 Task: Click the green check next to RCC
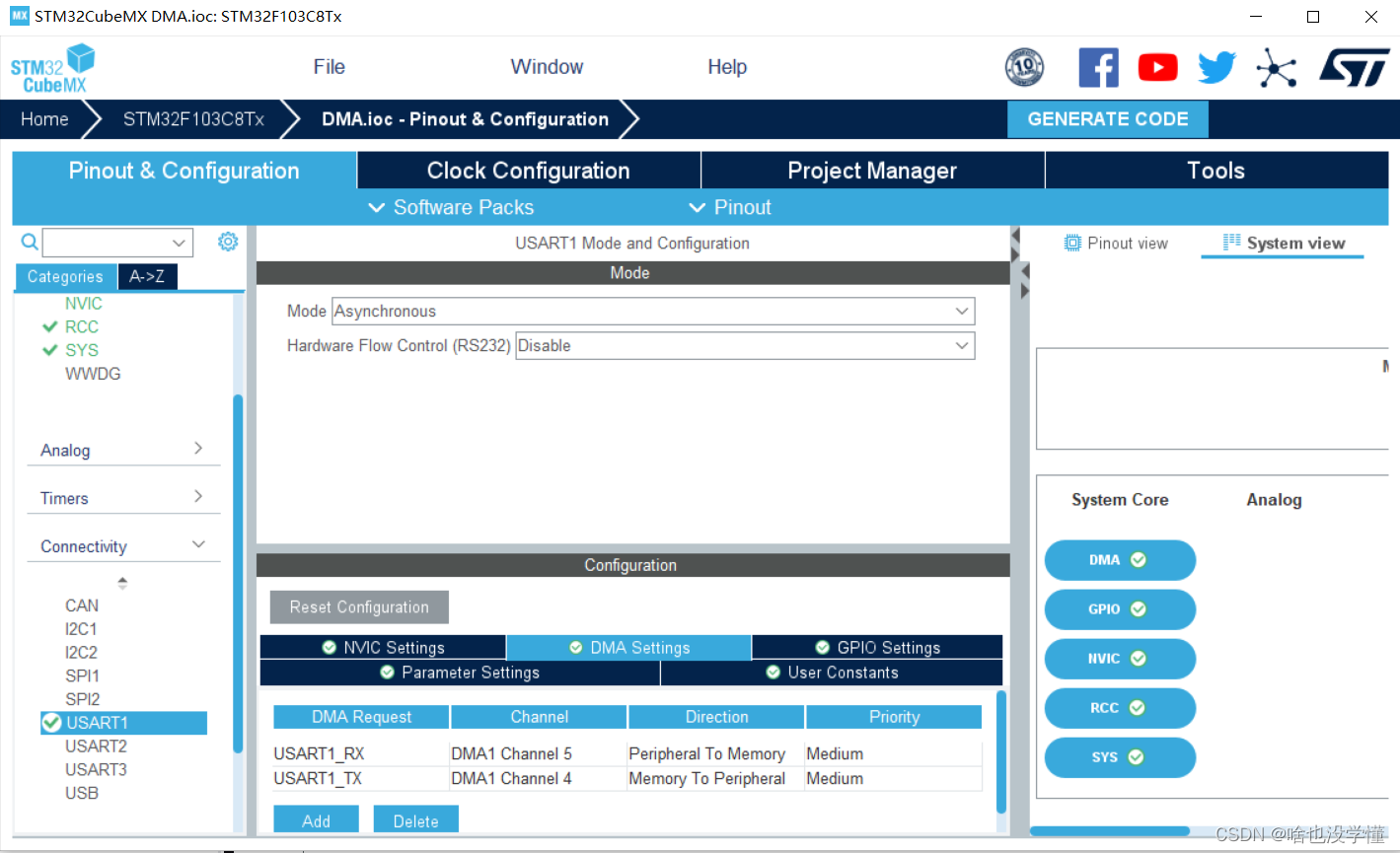(x=49, y=326)
